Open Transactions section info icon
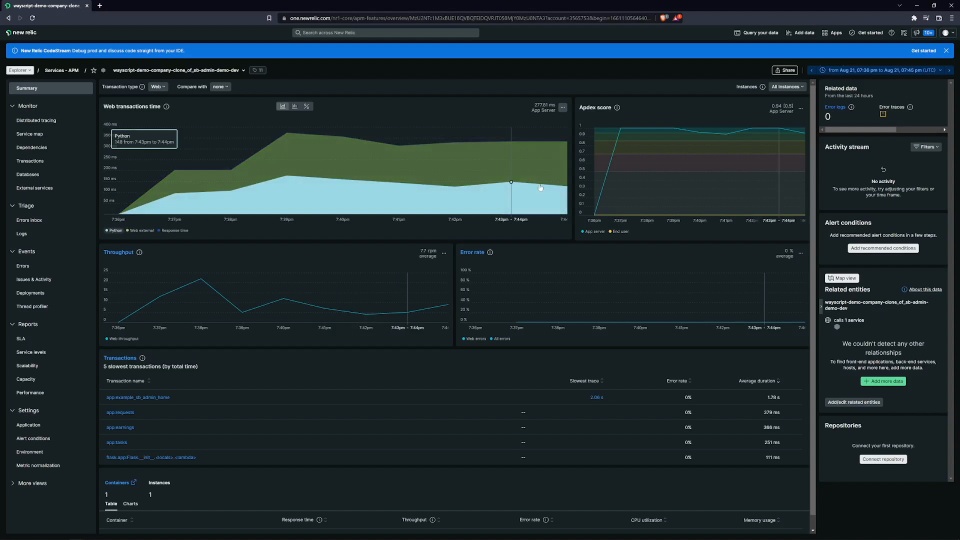960x540 pixels. click(x=143, y=358)
